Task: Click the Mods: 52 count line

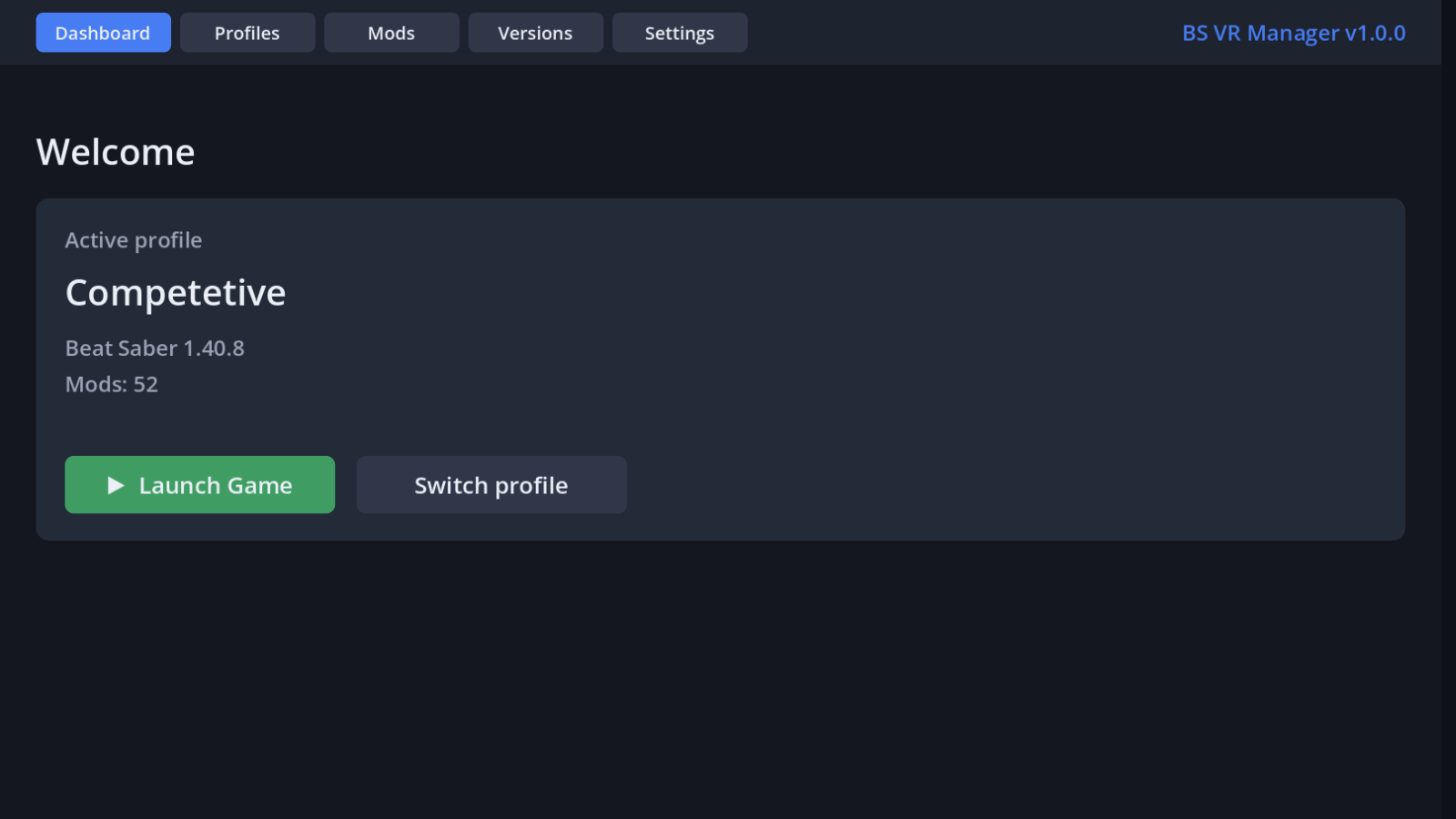Action: click(x=112, y=384)
